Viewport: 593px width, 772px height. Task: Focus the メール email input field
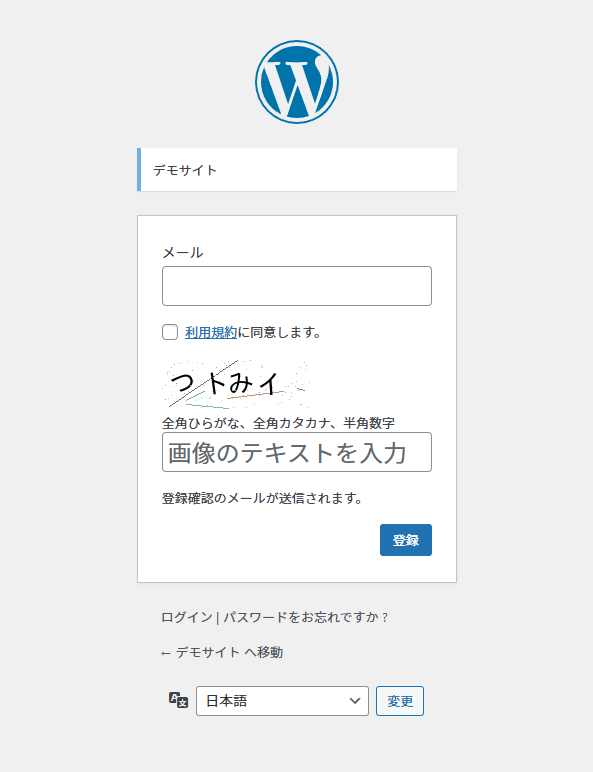[x=297, y=286]
